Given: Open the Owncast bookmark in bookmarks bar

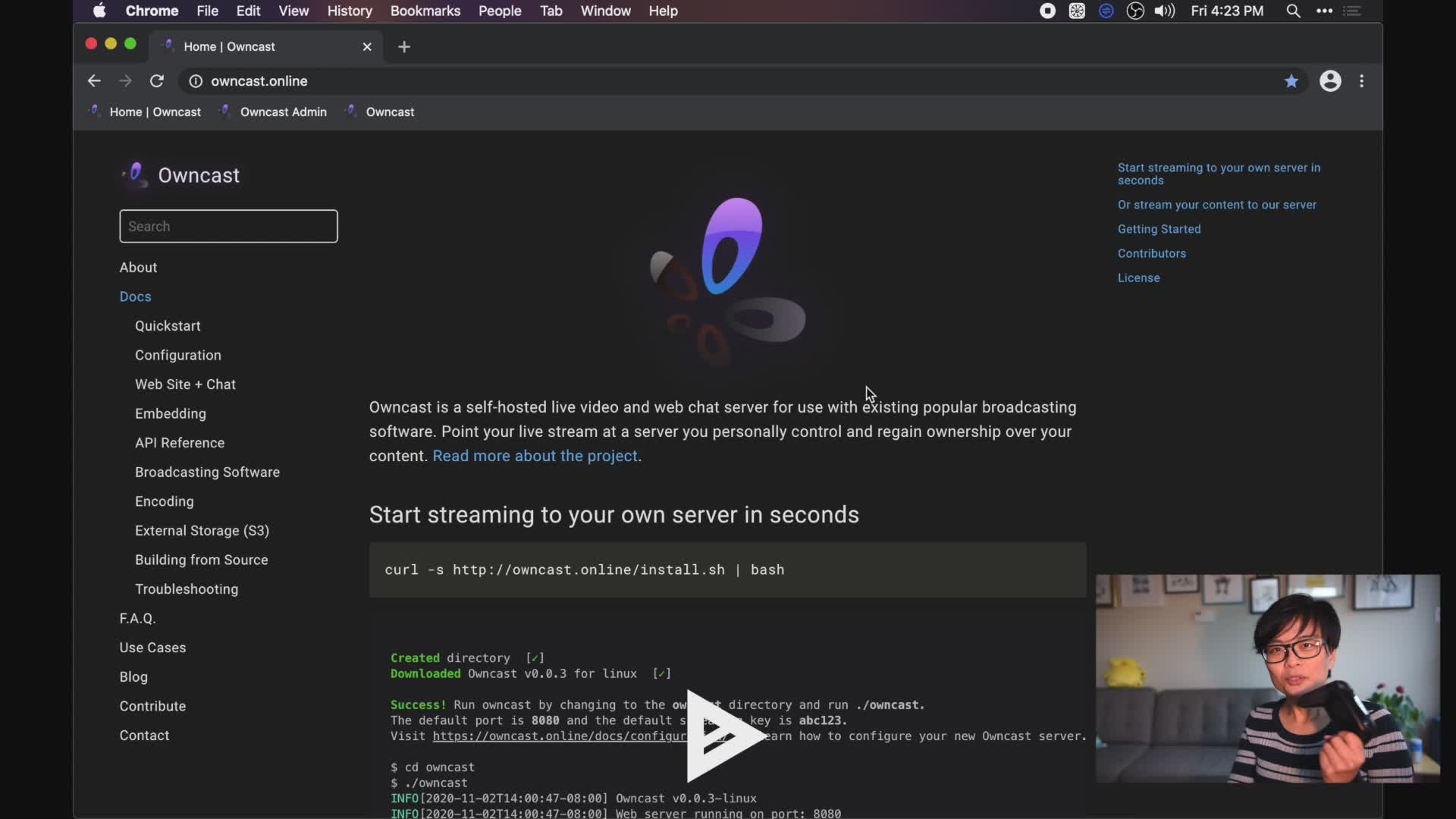Looking at the screenshot, I should (x=379, y=111).
